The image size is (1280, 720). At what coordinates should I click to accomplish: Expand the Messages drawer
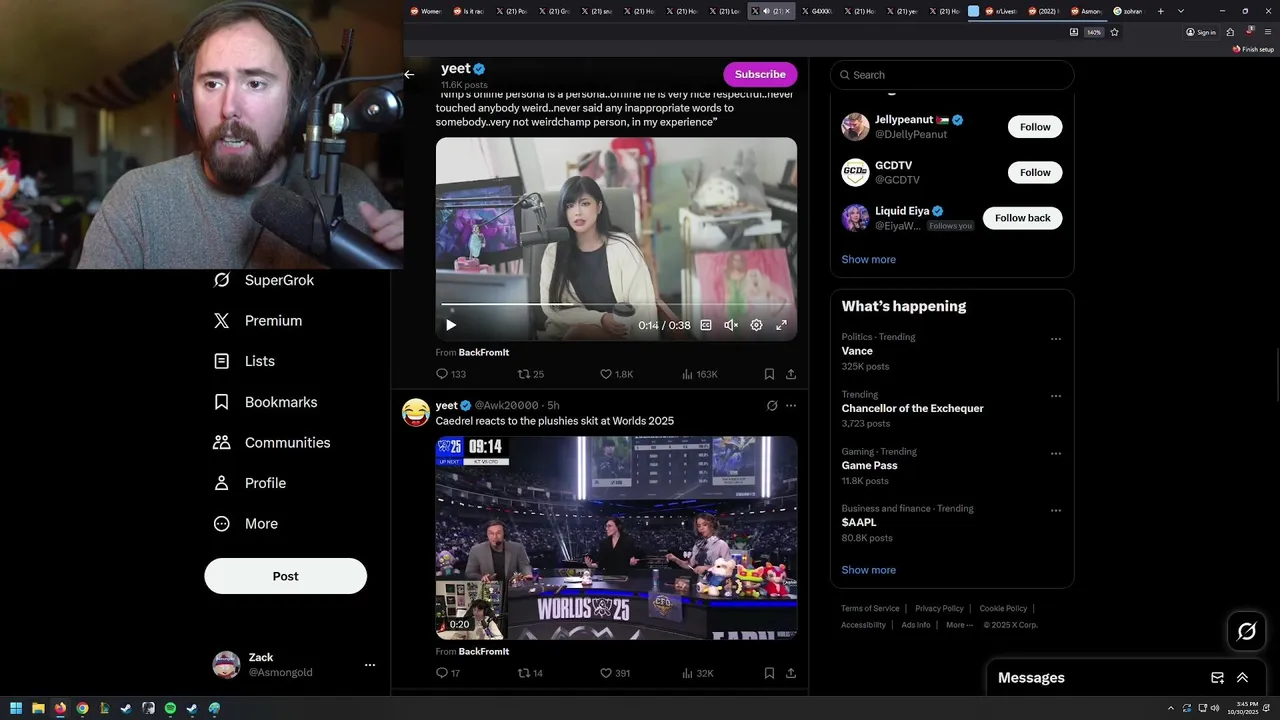tap(1242, 678)
